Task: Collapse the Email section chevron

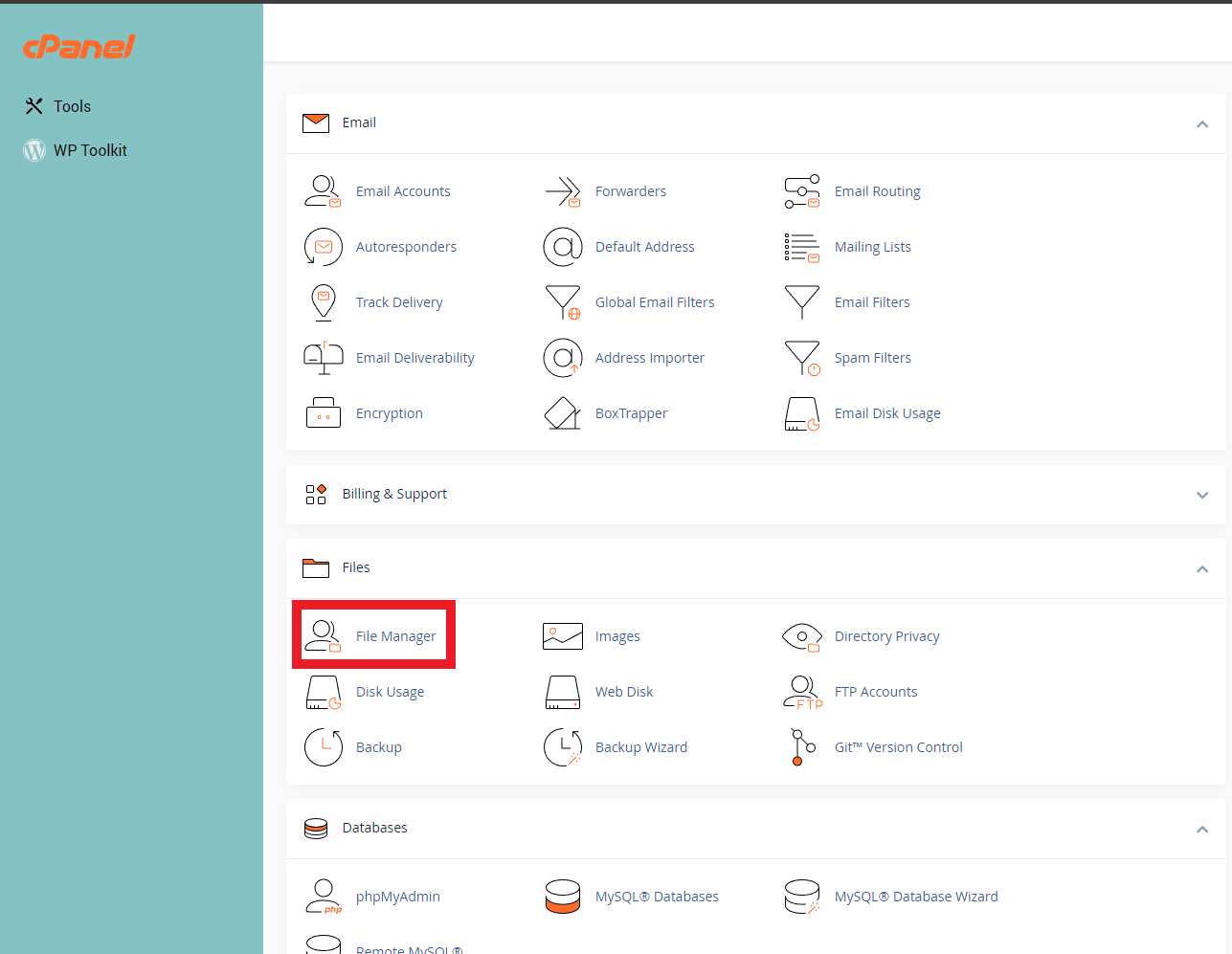Action: [x=1202, y=124]
